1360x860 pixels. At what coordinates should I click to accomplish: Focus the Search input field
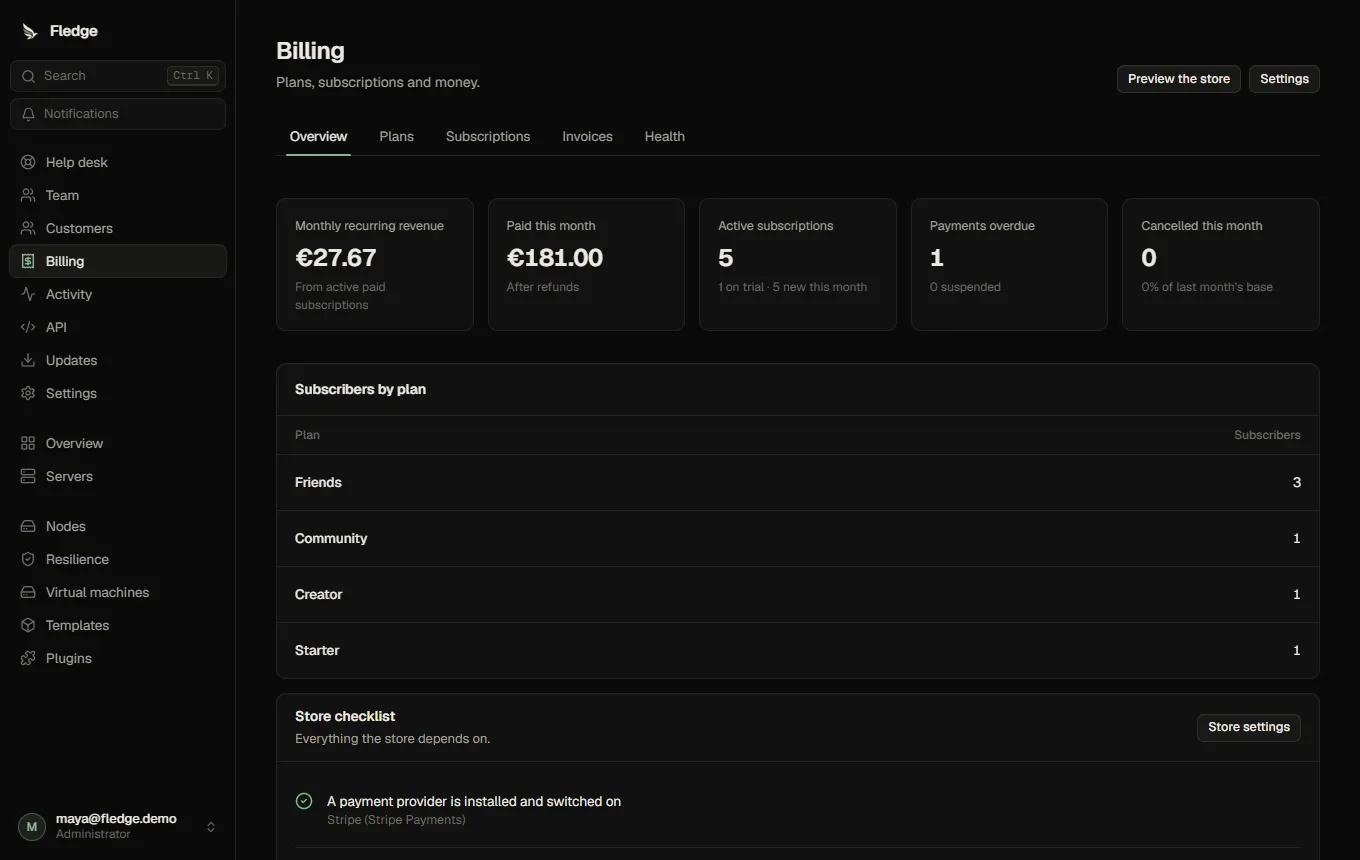coord(118,76)
